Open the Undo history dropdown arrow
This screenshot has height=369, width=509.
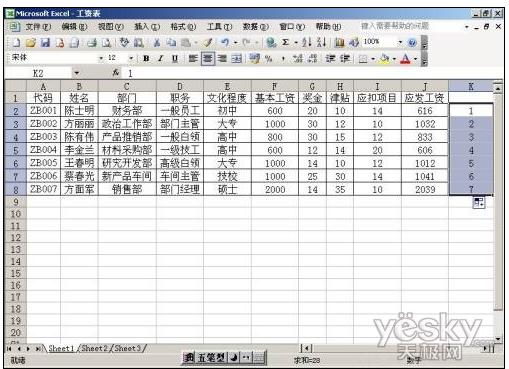pyautogui.click(x=235, y=43)
